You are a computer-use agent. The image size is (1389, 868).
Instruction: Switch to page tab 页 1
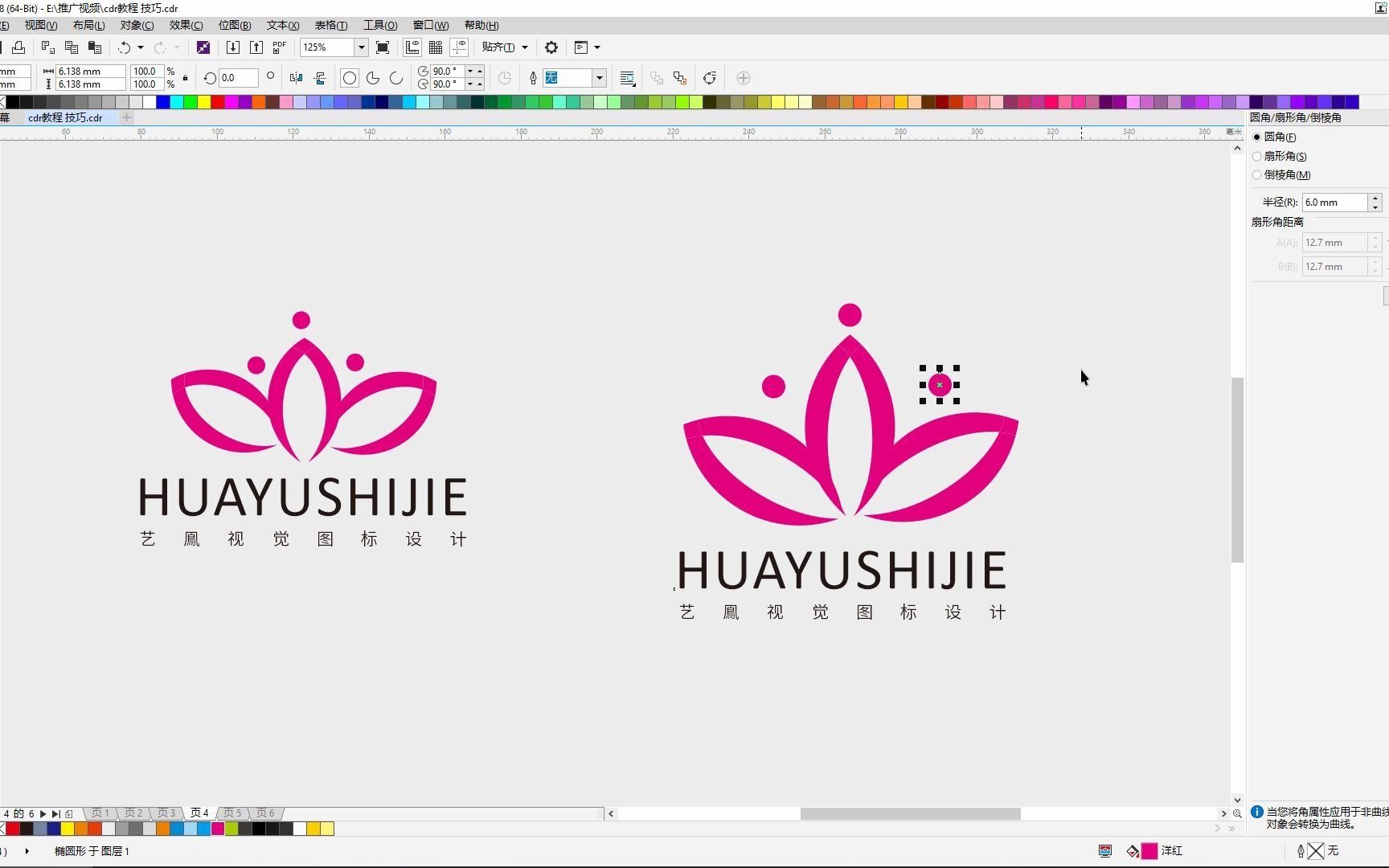[100, 813]
